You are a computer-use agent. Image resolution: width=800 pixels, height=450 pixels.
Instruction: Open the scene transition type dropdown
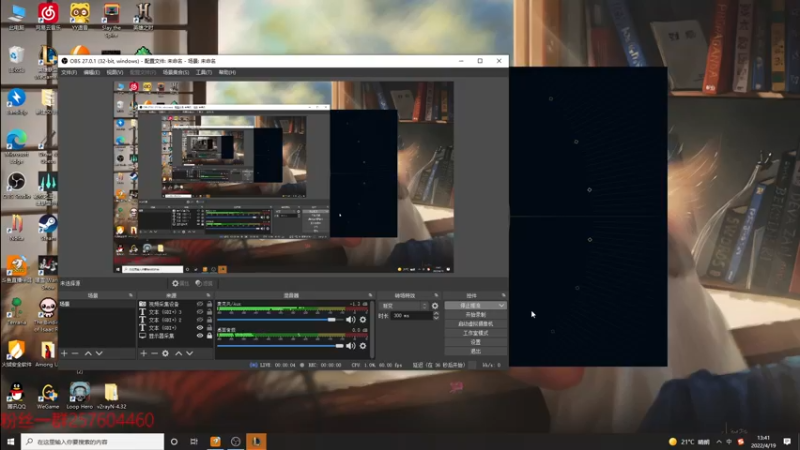[404, 306]
